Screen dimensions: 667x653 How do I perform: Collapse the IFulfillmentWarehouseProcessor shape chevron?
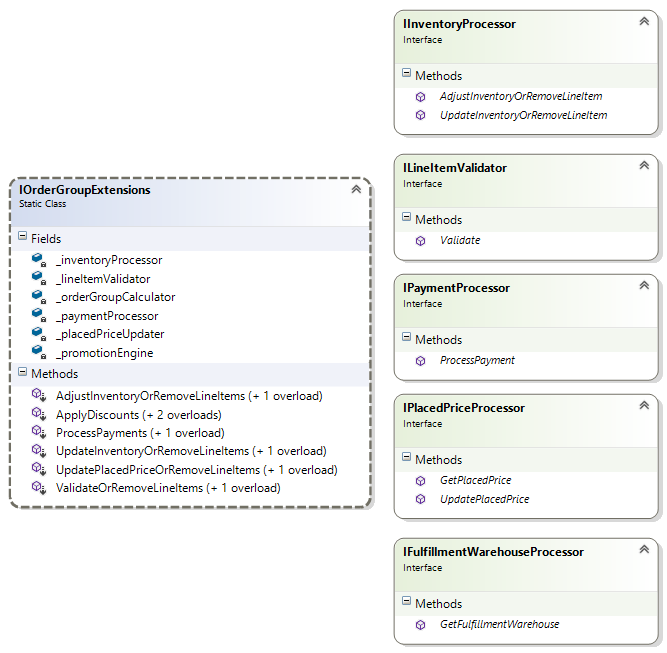pos(644,549)
